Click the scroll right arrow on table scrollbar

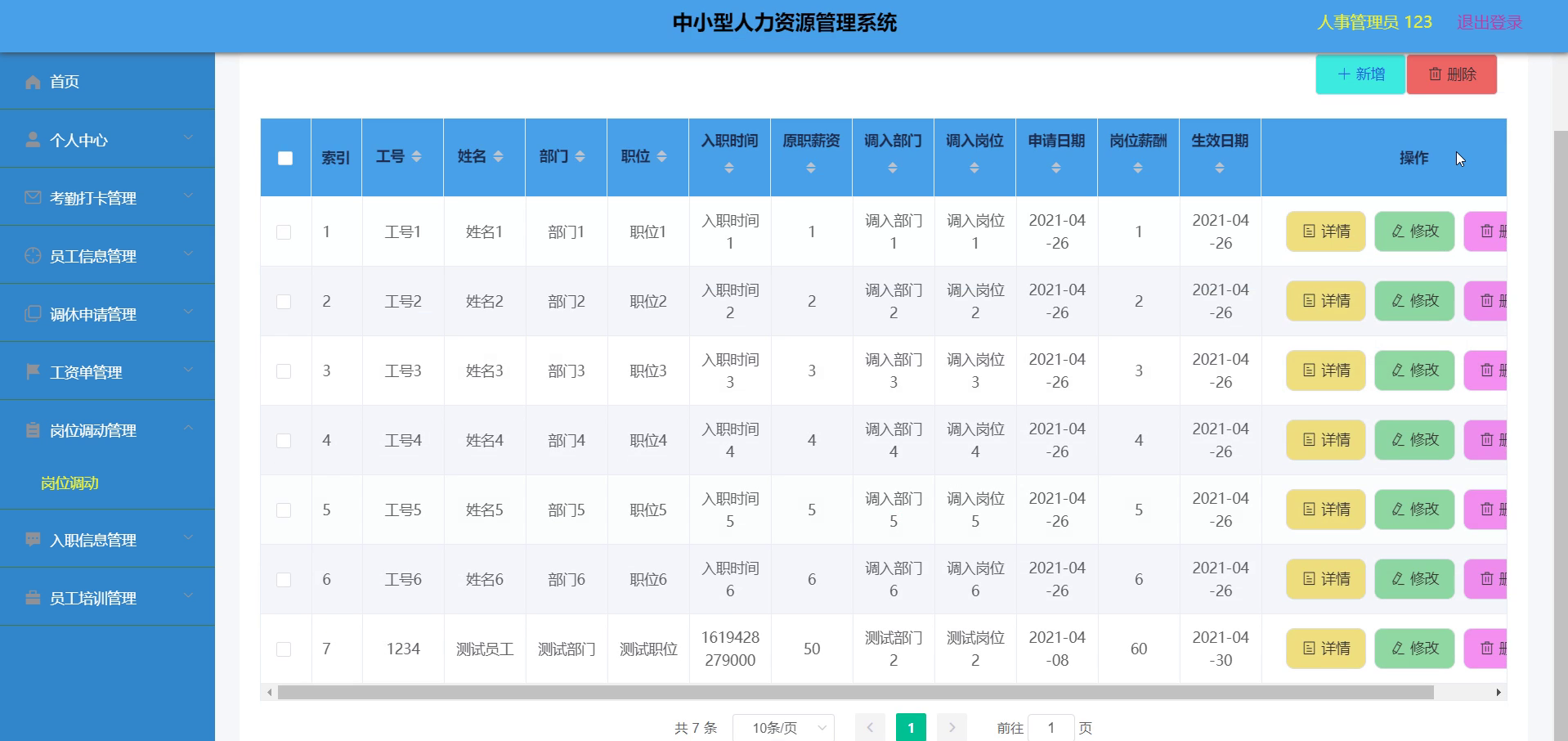[1498, 693]
